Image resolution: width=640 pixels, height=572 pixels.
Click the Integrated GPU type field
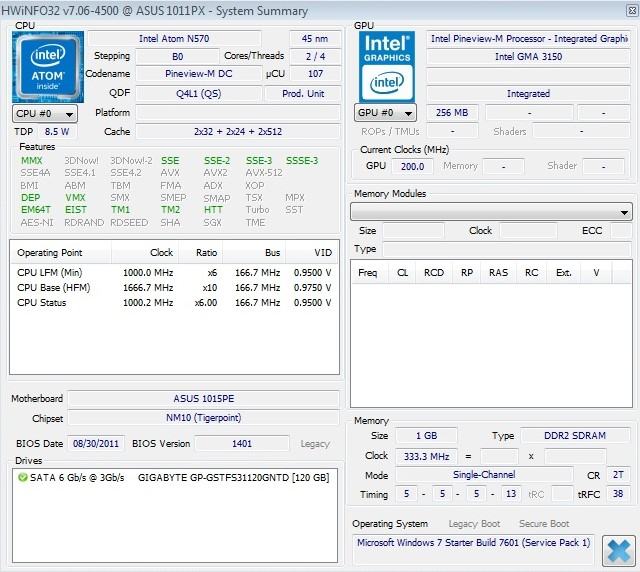pyautogui.click(x=529, y=93)
